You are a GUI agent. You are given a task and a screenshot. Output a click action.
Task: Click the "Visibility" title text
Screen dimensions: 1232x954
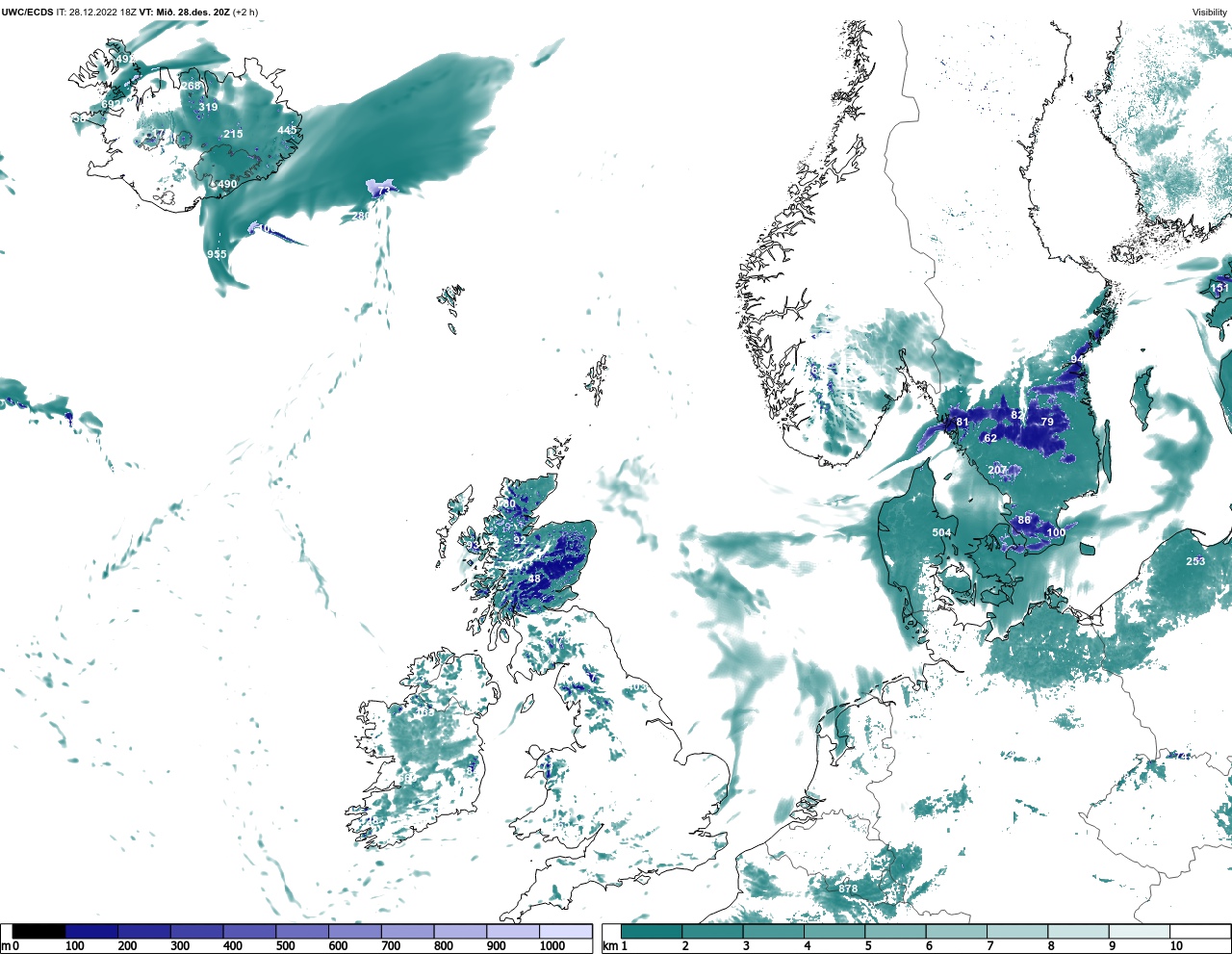pyautogui.click(x=1210, y=13)
